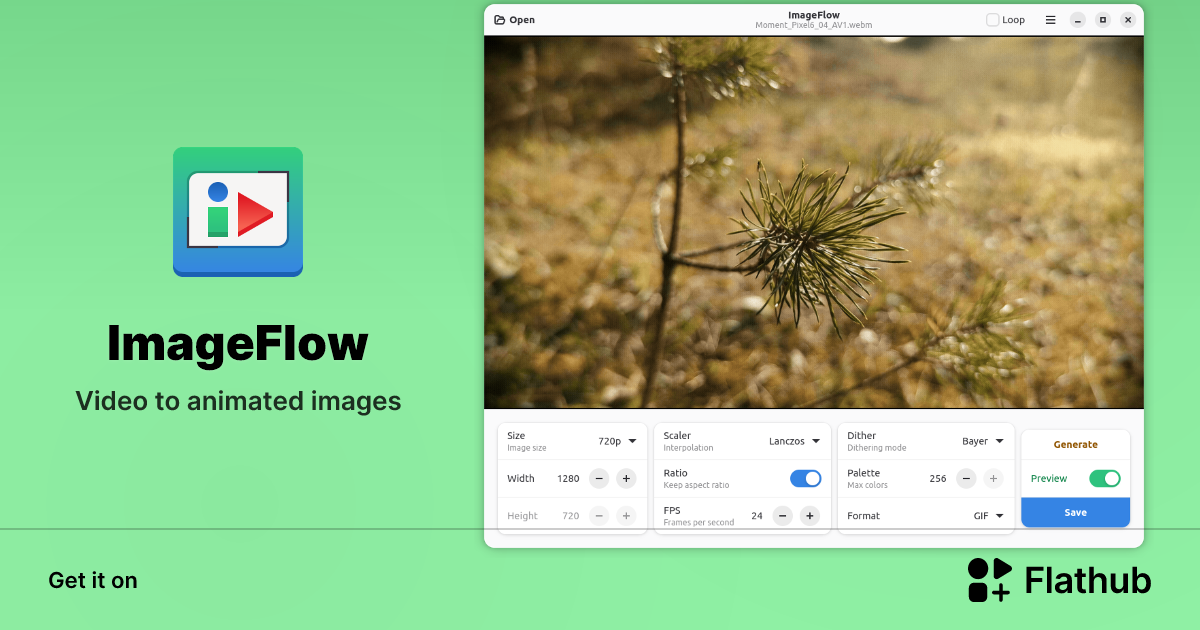Viewport: 1200px width, 630px height.
Task: Disable the Keep aspect ratio toggle
Action: click(x=805, y=478)
